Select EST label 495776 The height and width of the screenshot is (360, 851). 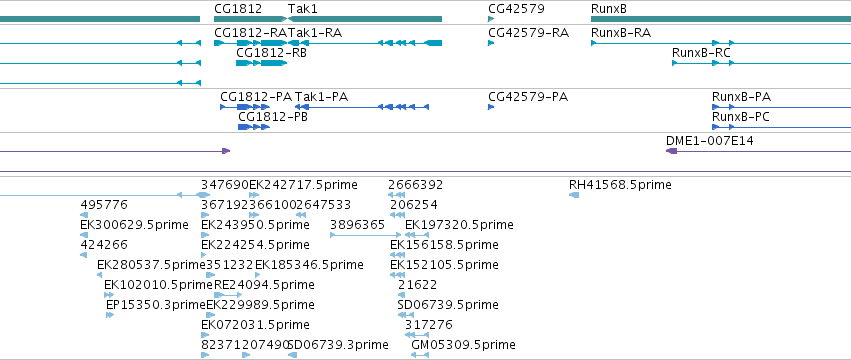[x=104, y=205]
